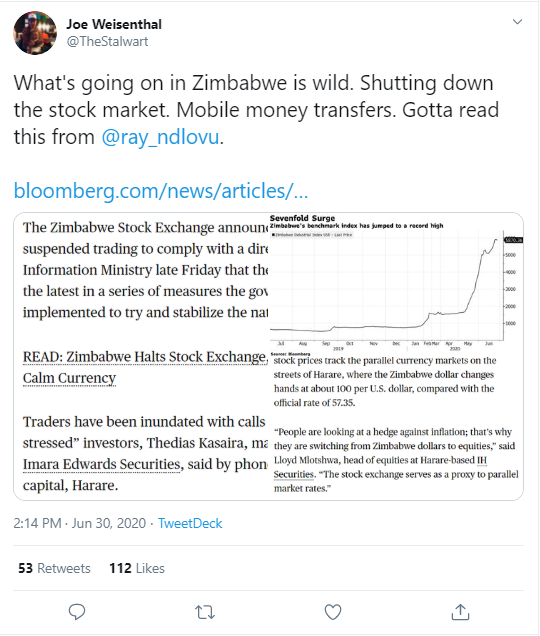Expand the tweet options chevron menu
Screen dimensions: 540x636
[517, 21]
